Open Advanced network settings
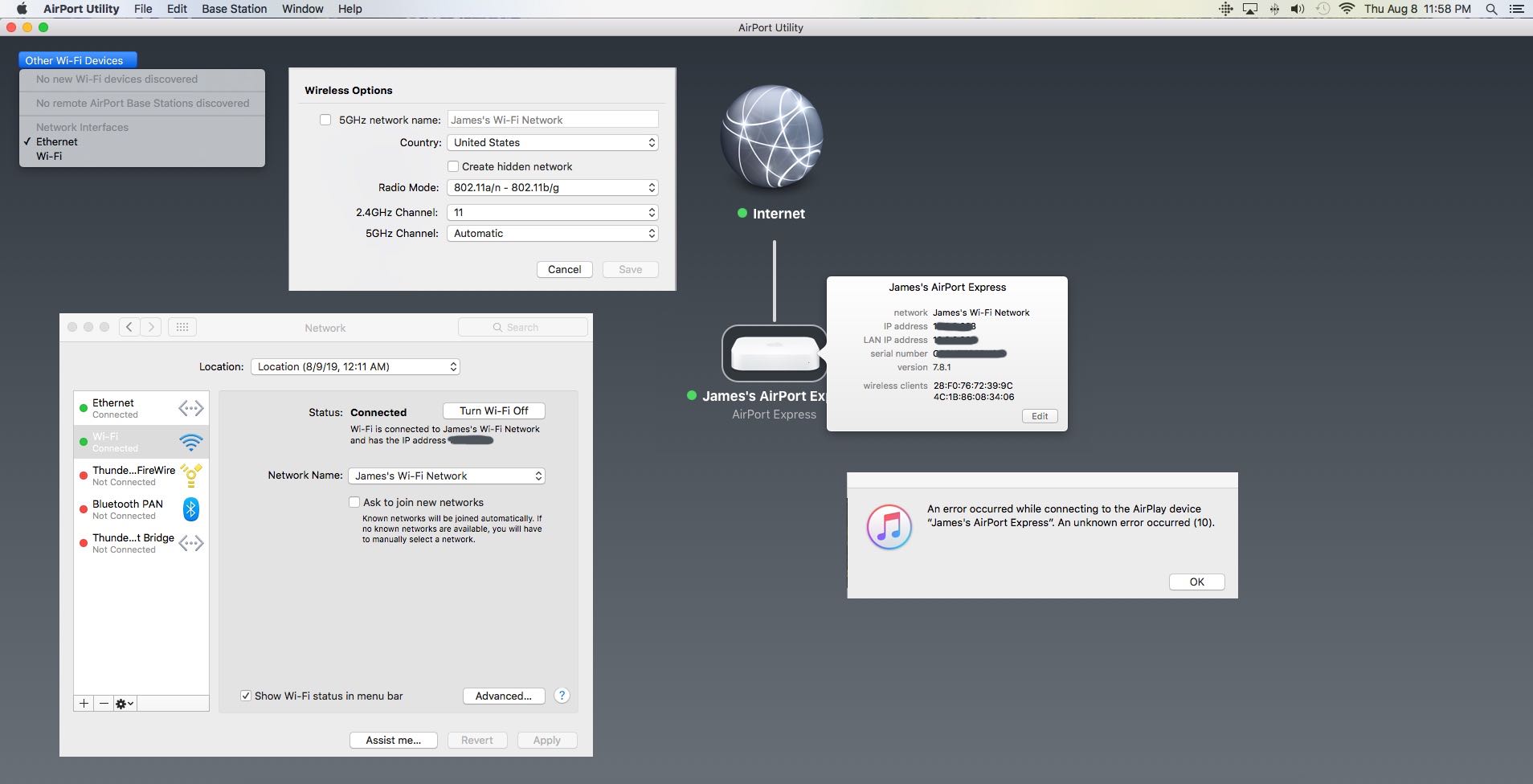The image size is (1533, 784). [x=504, y=696]
